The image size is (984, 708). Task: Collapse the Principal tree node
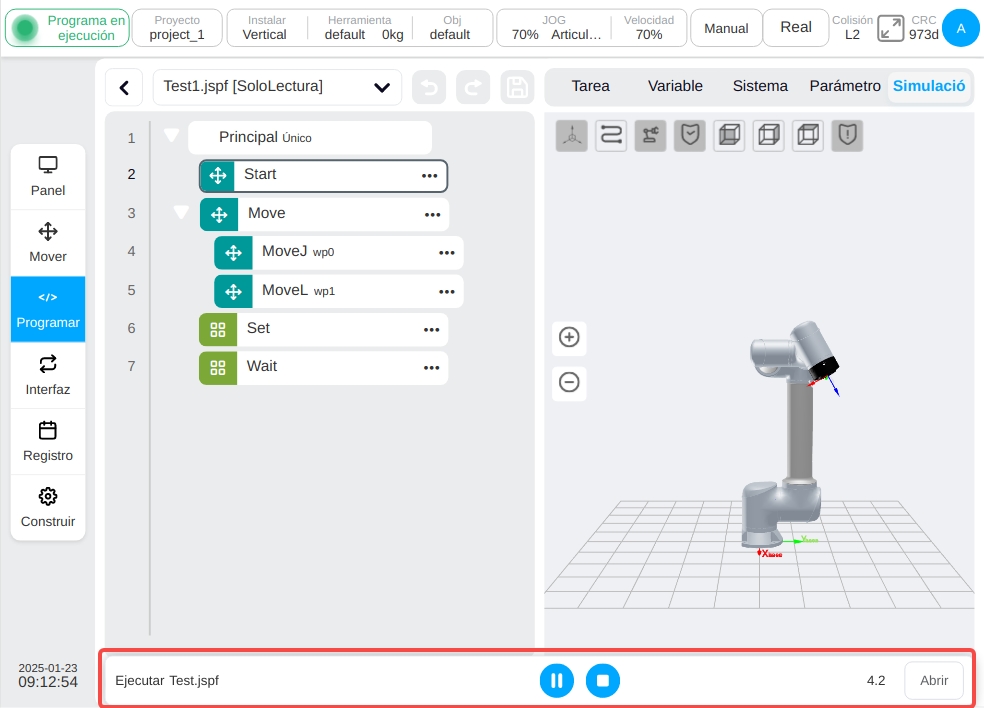click(171, 135)
